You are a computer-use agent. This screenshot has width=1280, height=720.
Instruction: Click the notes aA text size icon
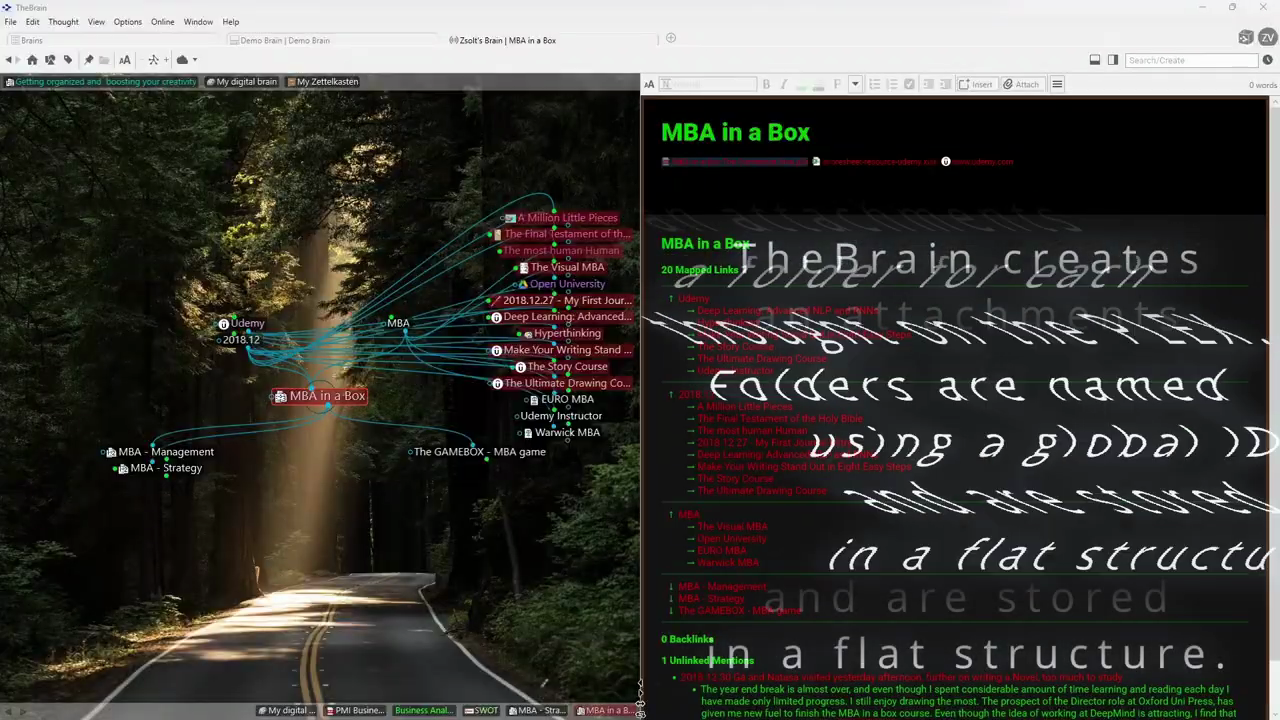649,84
